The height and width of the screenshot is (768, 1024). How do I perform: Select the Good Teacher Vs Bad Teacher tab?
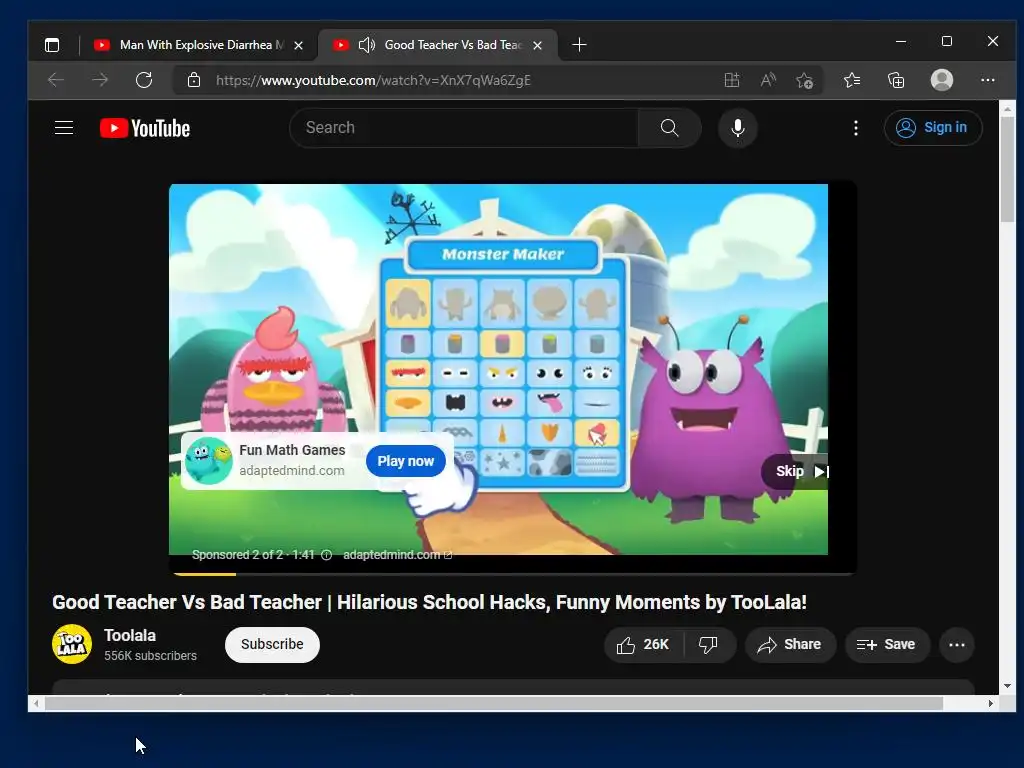click(453, 44)
